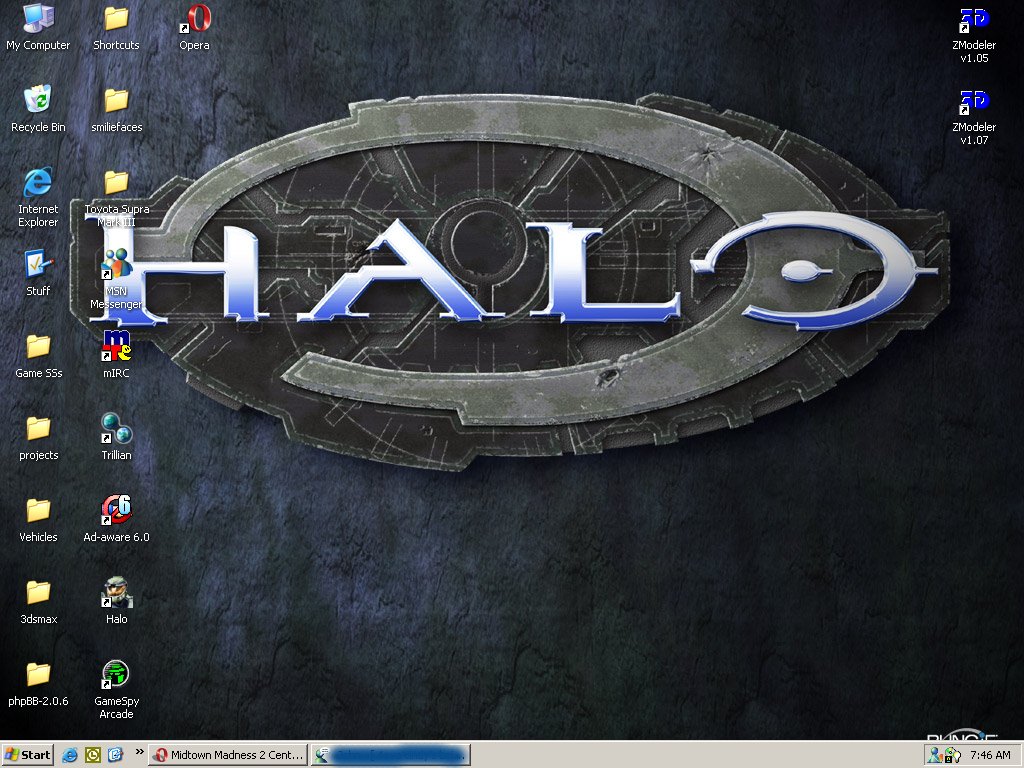This screenshot has width=1024, height=768.
Task: Switch to Midtown Madness 2 taskbar window
Action: (x=227, y=755)
